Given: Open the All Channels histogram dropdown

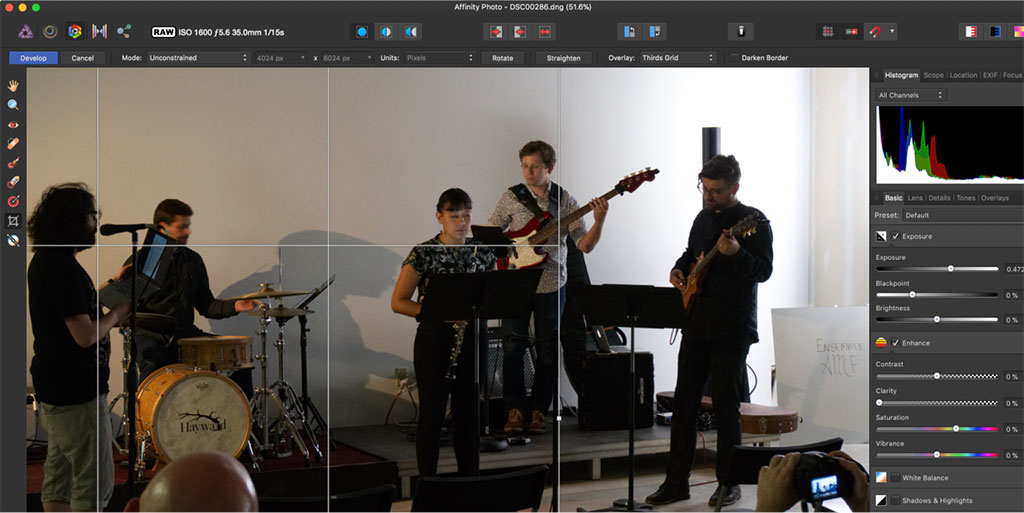Looking at the screenshot, I should 911,95.
